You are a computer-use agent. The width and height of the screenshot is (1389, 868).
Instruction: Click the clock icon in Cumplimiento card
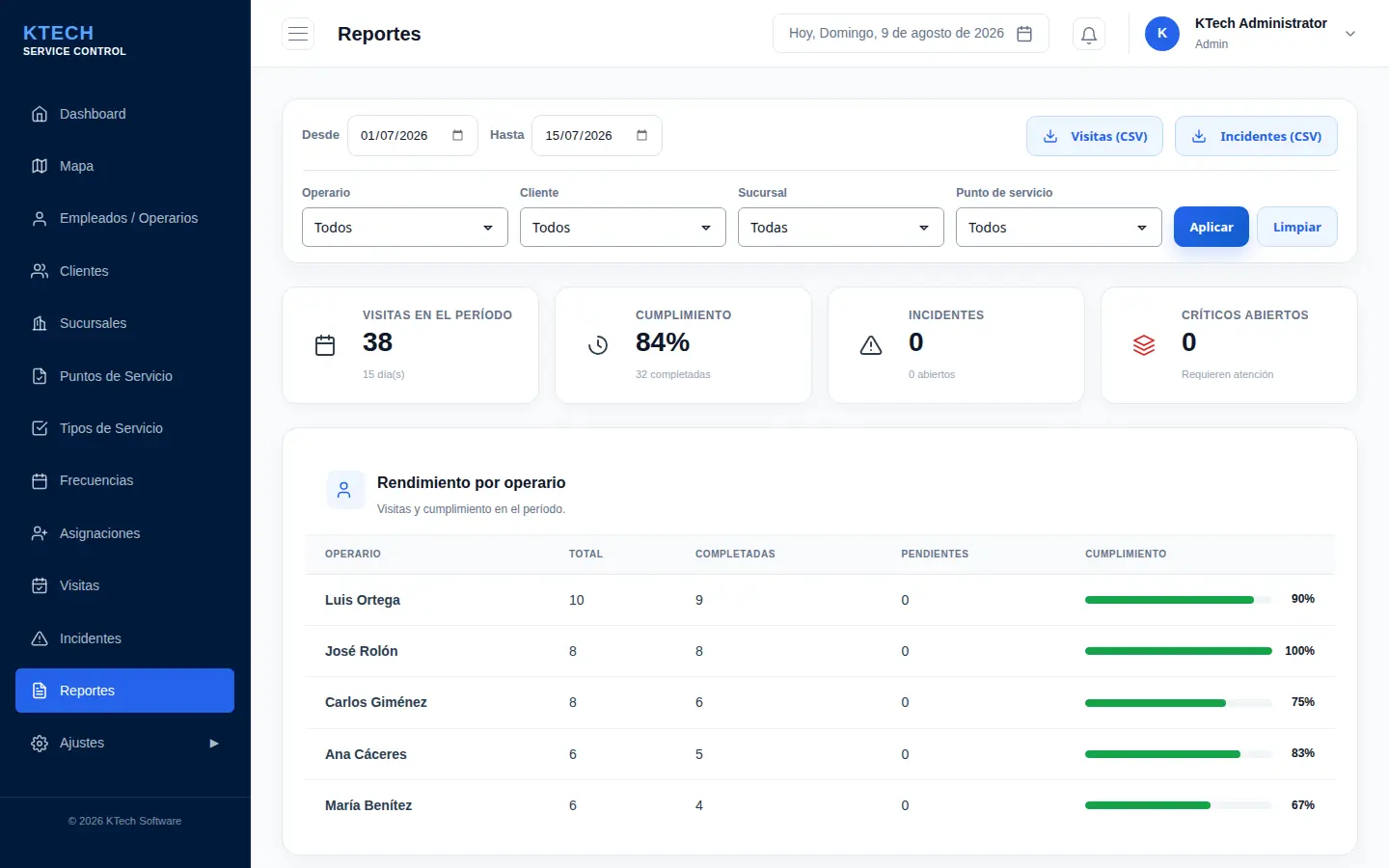click(x=598, y=345)
